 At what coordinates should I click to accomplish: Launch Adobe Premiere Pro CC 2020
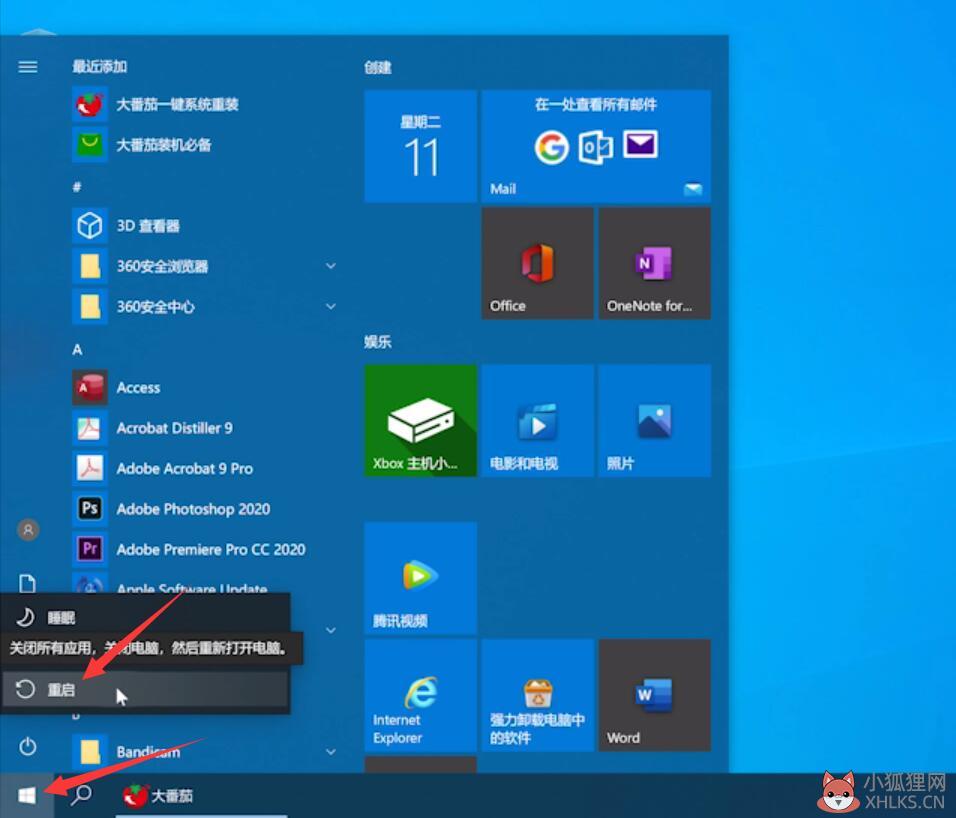[204, 550]
